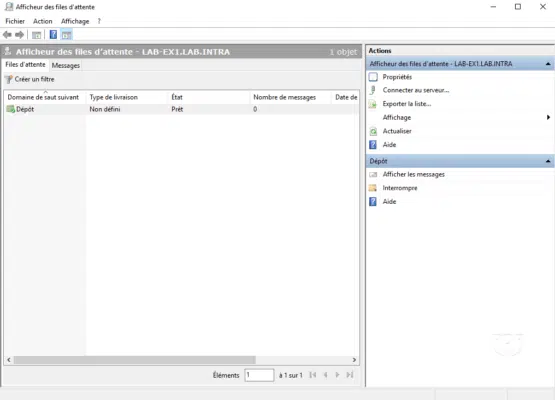
Task: Click the show/hide console tree icon
Action: click(x=36, y=35)
